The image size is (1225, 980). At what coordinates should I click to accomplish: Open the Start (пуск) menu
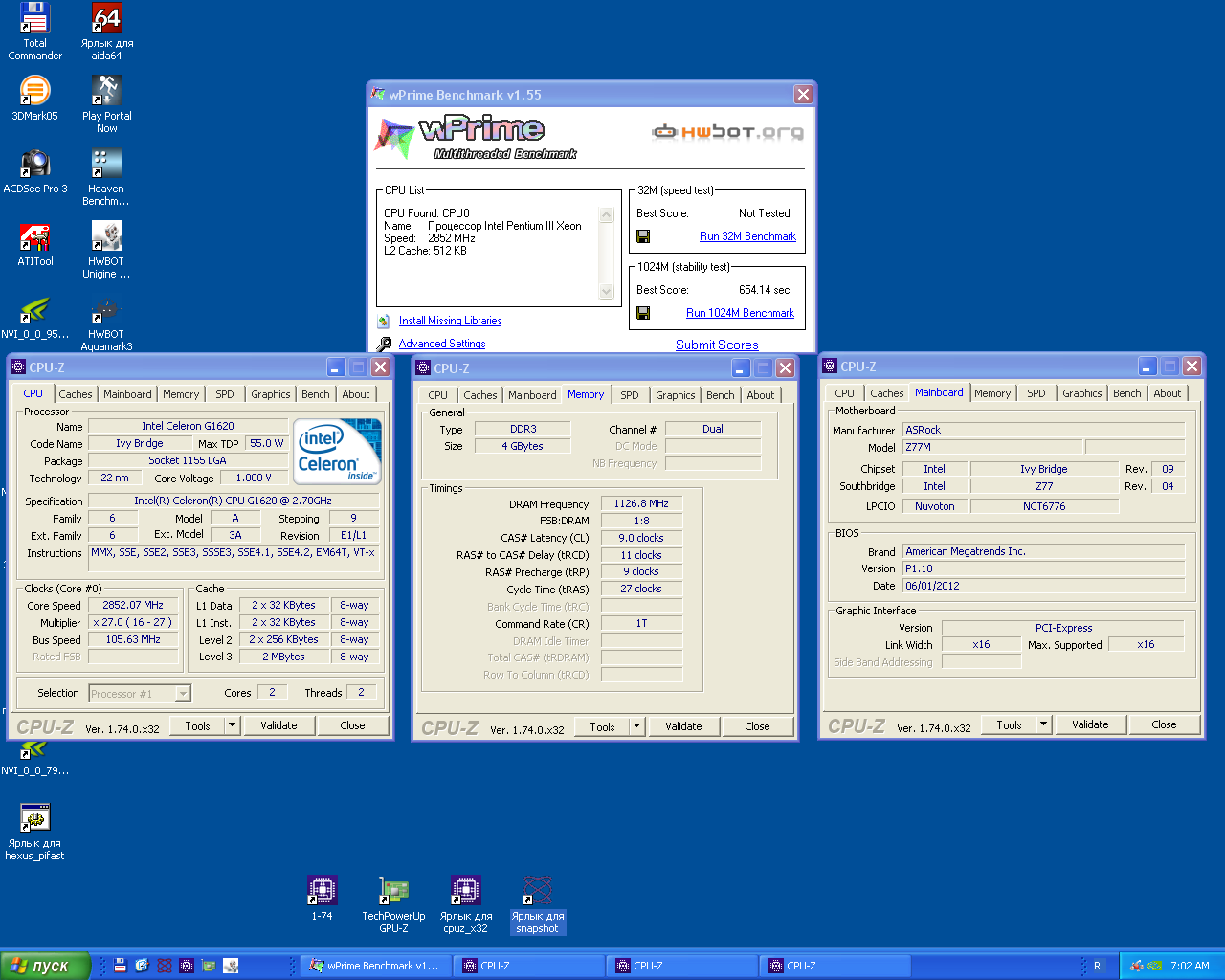click(x=45, y=966)
